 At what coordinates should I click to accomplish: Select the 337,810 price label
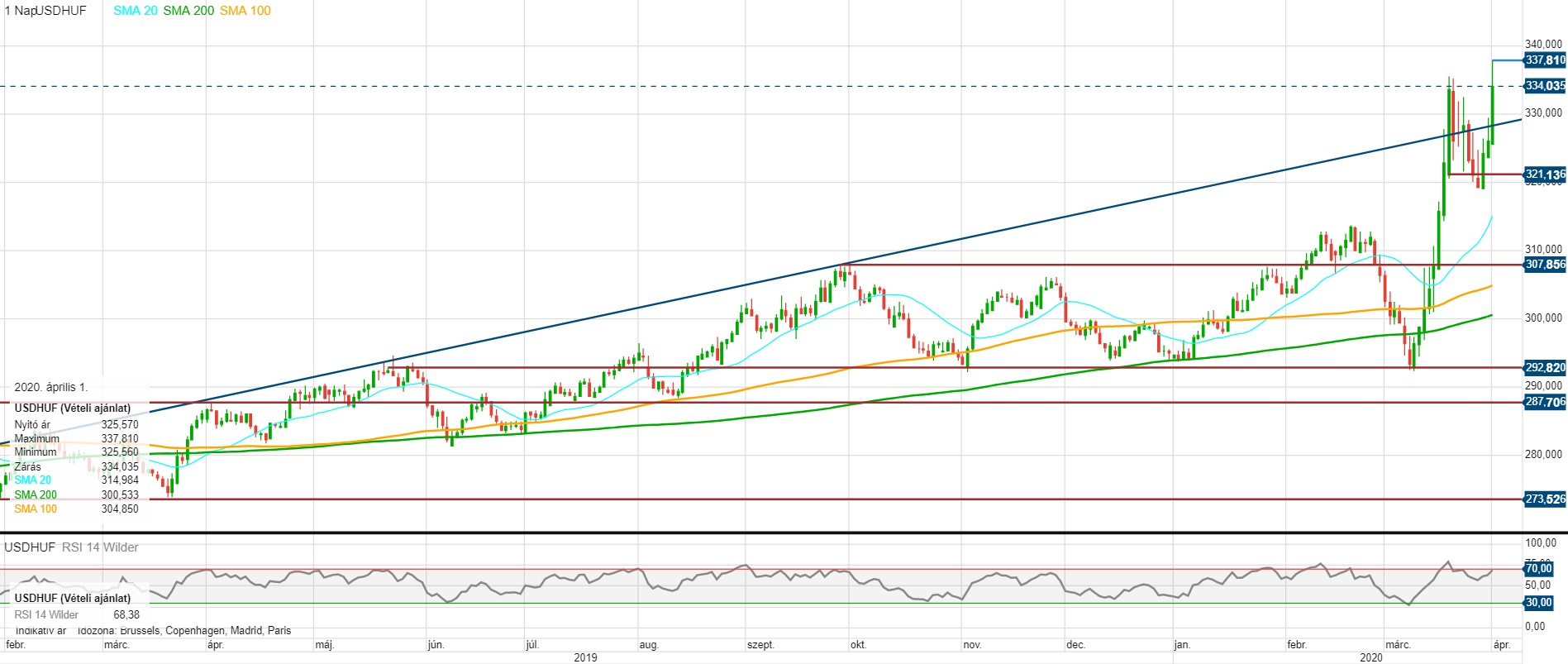point(1545,60)
